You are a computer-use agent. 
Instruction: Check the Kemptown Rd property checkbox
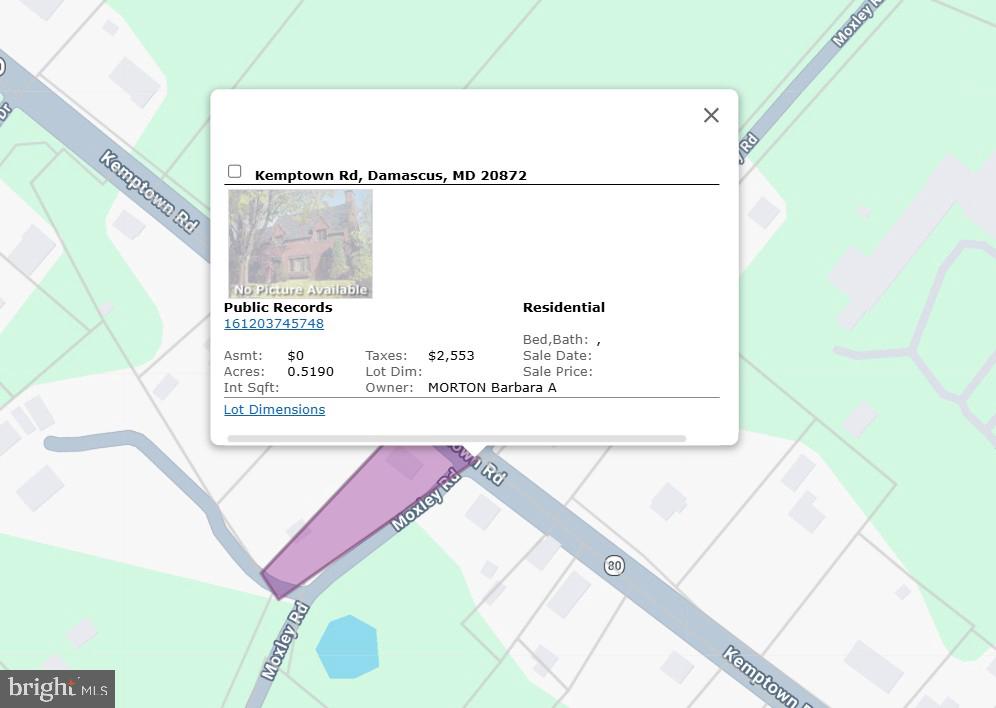click(x=234, y=171)
